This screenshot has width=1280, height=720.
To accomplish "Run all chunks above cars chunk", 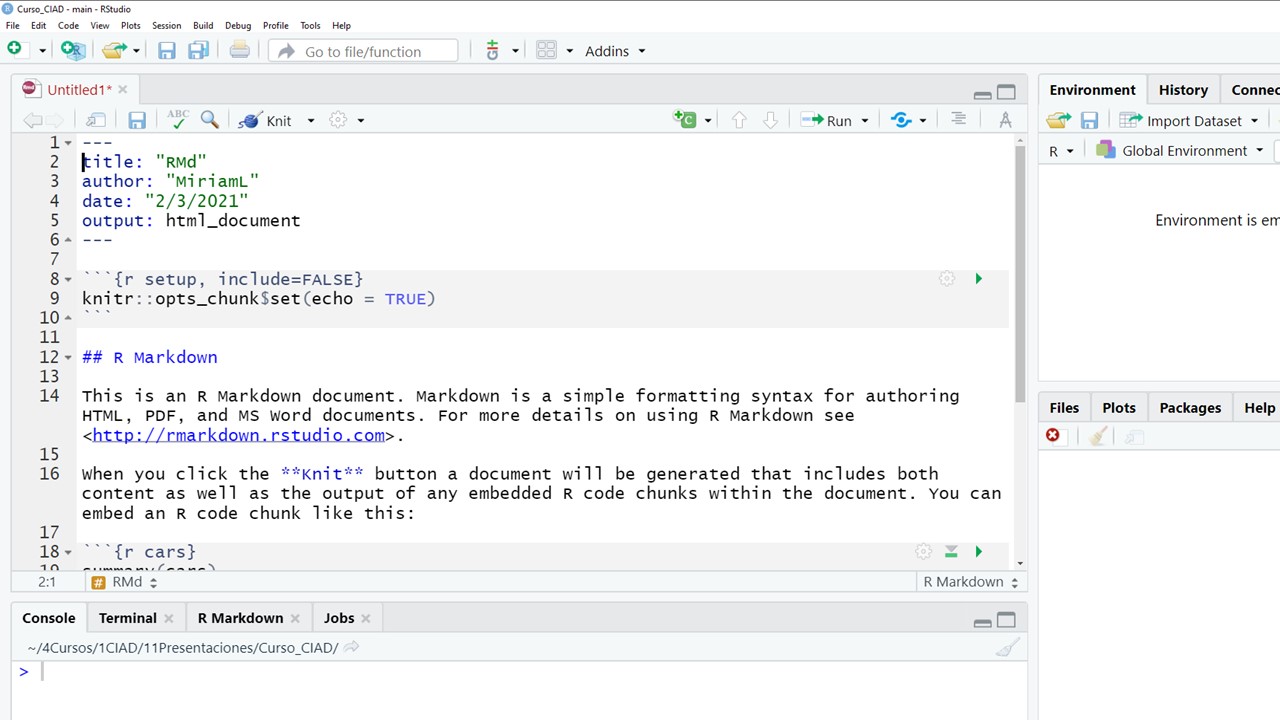I will point(951,551).
